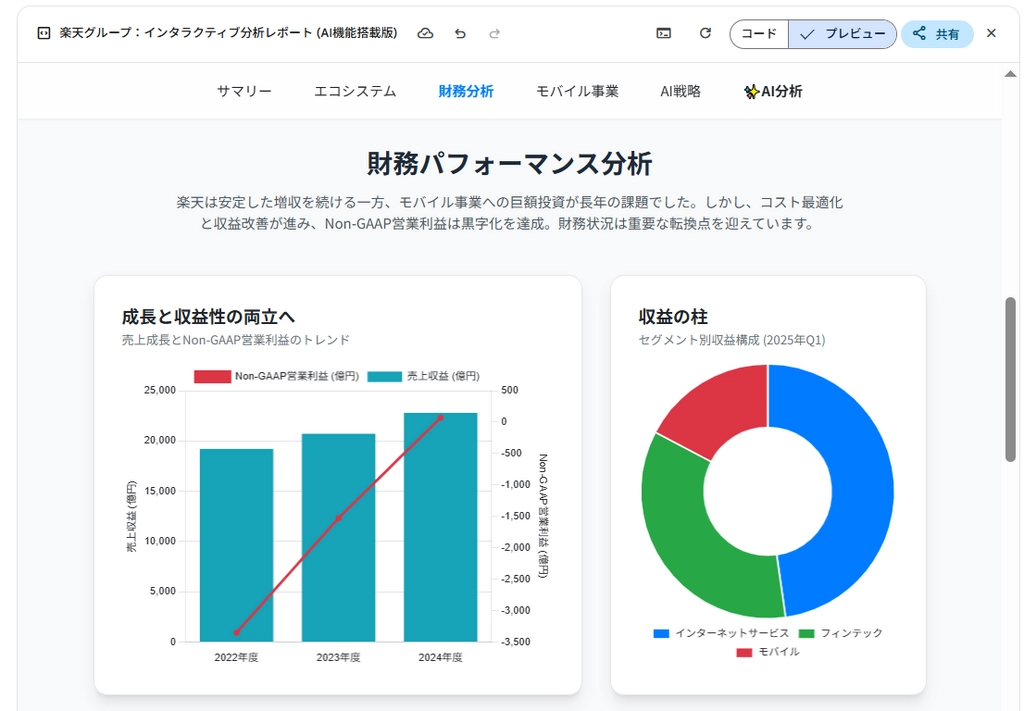This screenshot has height=711, width=1024.
Task: Click the 財務パフォーマンス分析 heading
Action: point(509,163)
